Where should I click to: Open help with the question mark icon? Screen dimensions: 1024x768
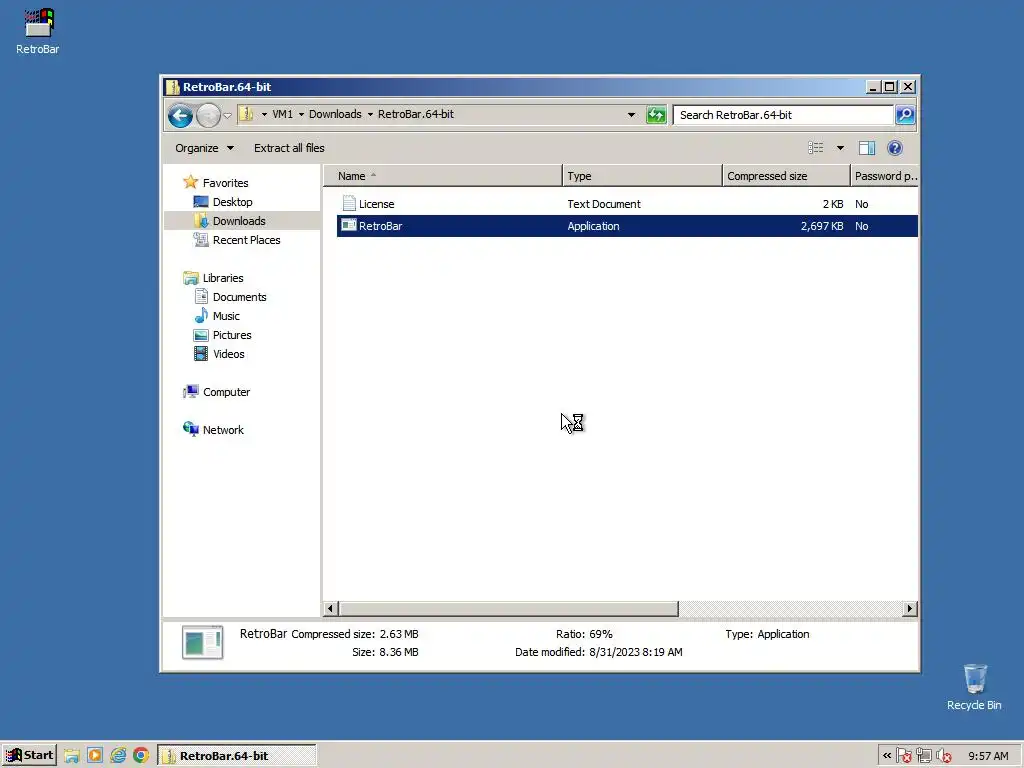tap(895, 148)
